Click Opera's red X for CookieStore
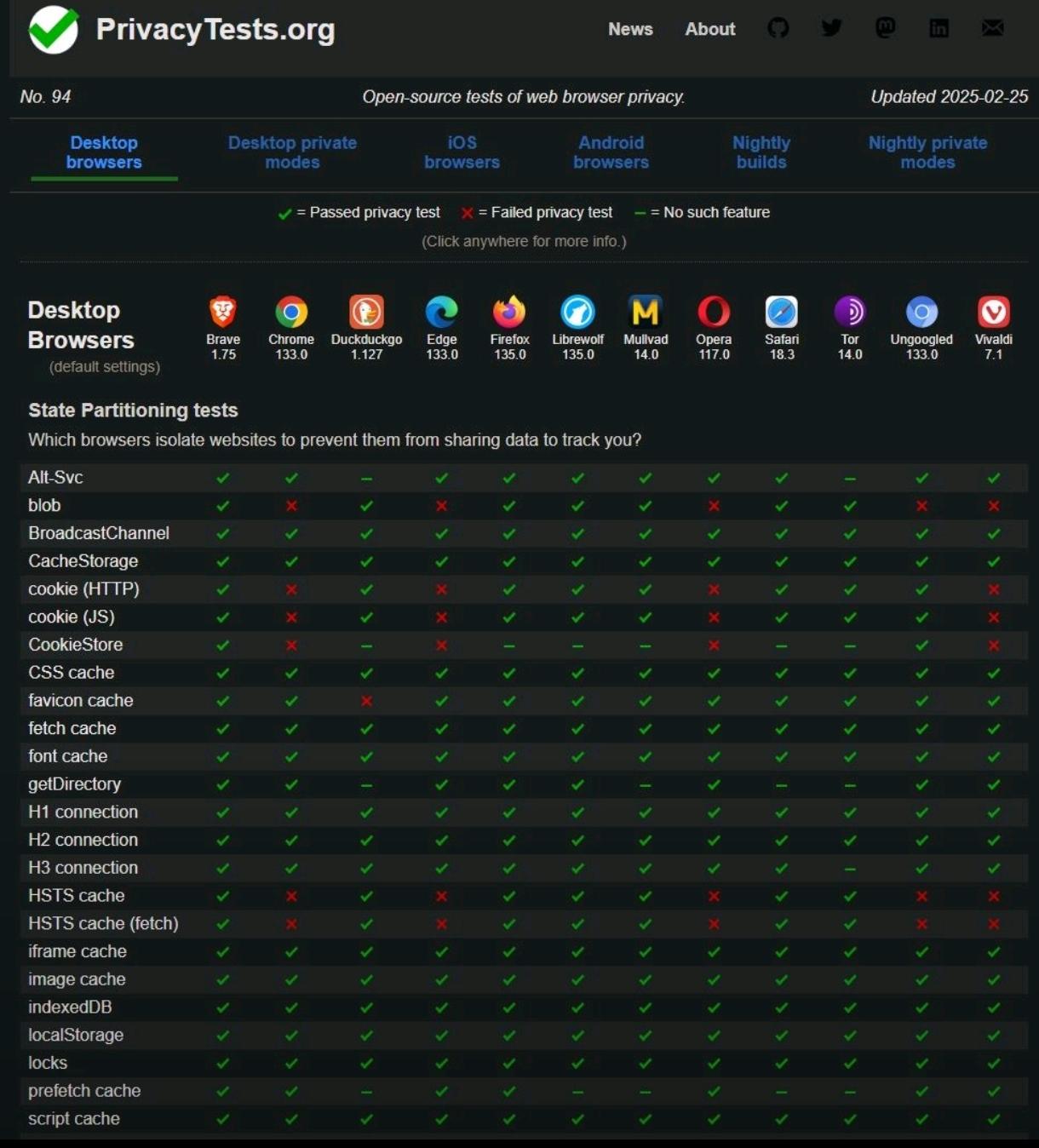The width and height of the screenshot is (1039, 1148). (714, 646)
